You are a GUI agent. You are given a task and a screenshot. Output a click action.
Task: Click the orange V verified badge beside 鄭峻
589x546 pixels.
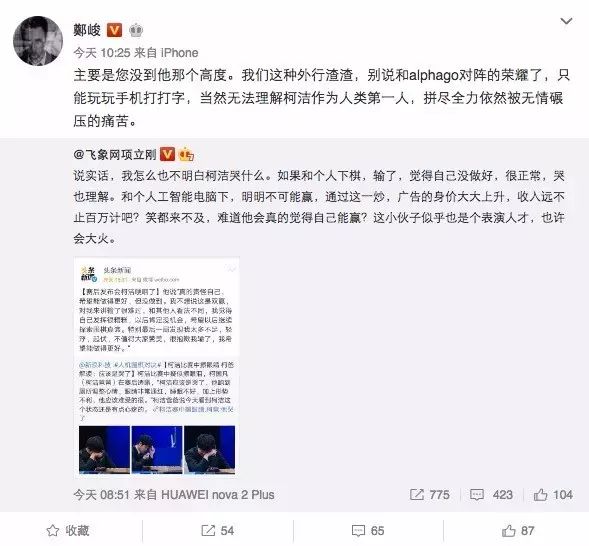(x=115, y=30)
